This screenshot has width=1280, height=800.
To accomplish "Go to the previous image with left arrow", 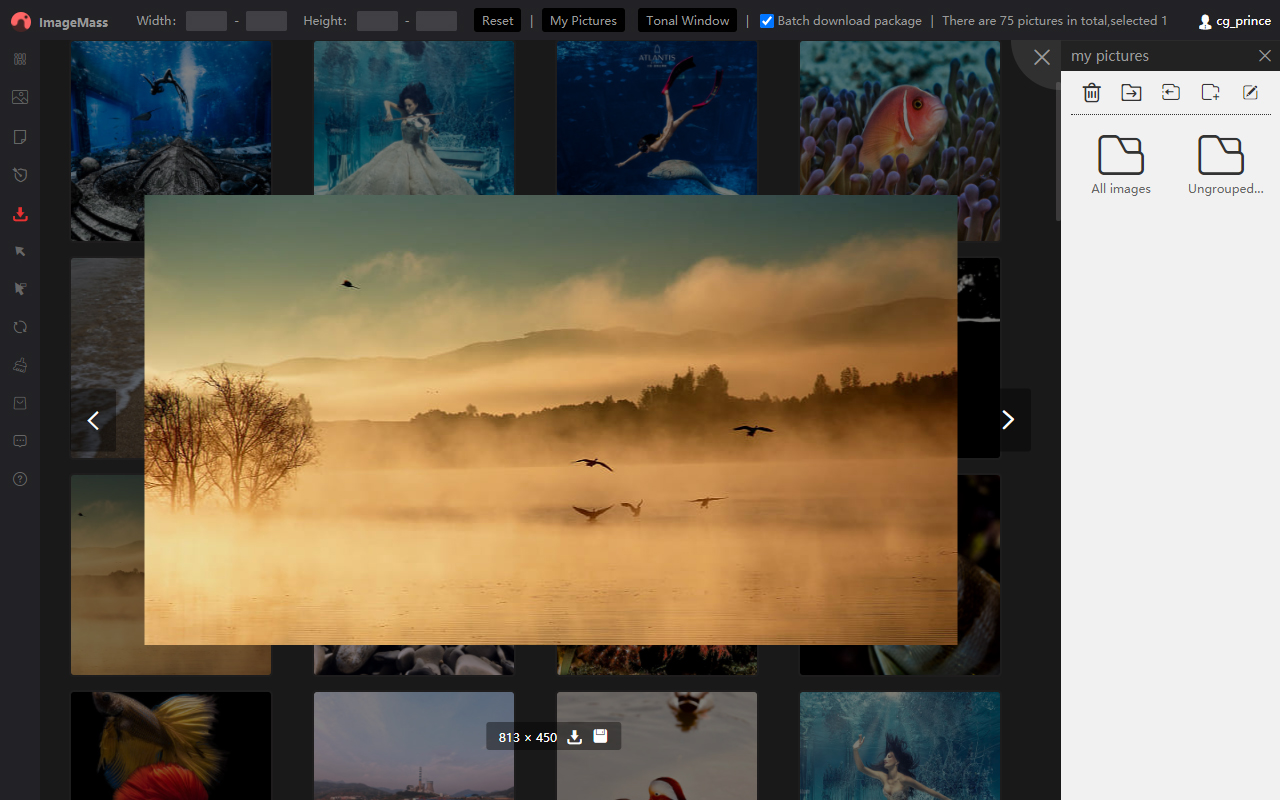I will pos(94,420).
